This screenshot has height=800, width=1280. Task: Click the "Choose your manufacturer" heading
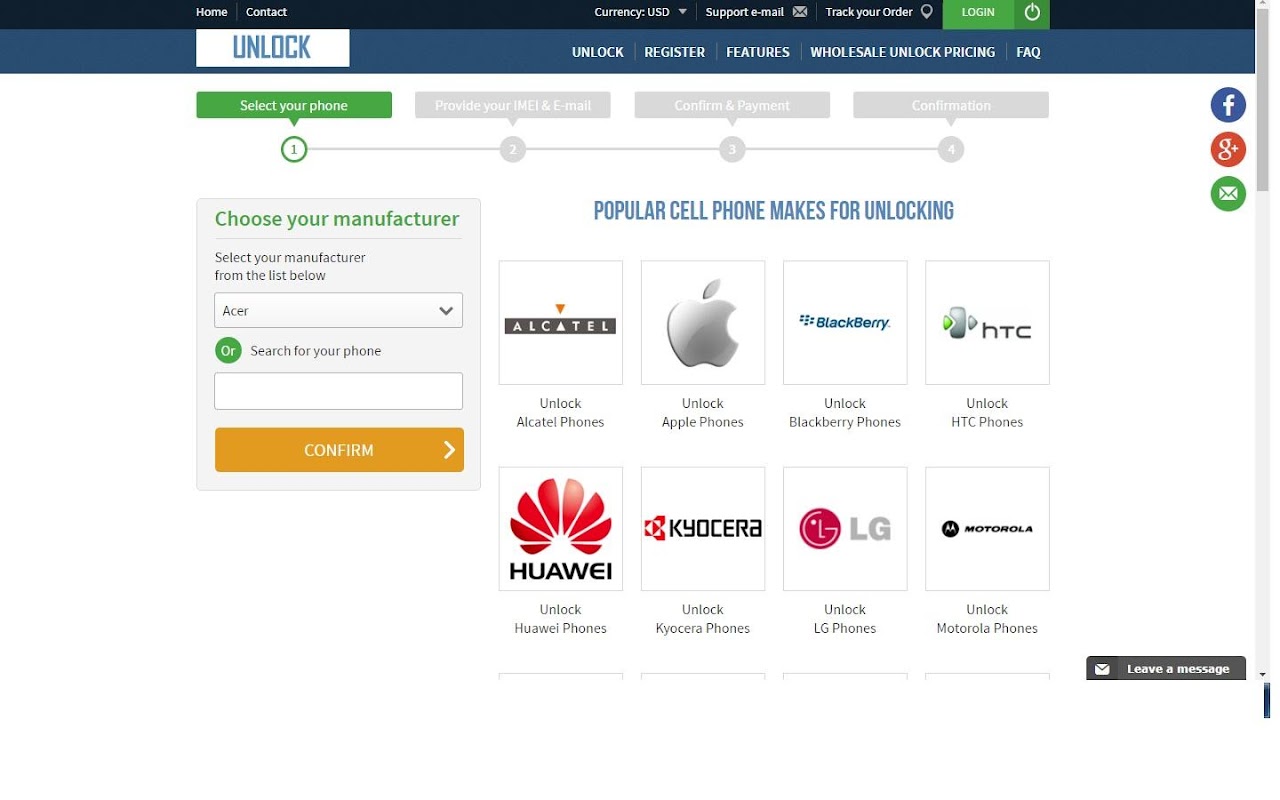pos(337,219)
